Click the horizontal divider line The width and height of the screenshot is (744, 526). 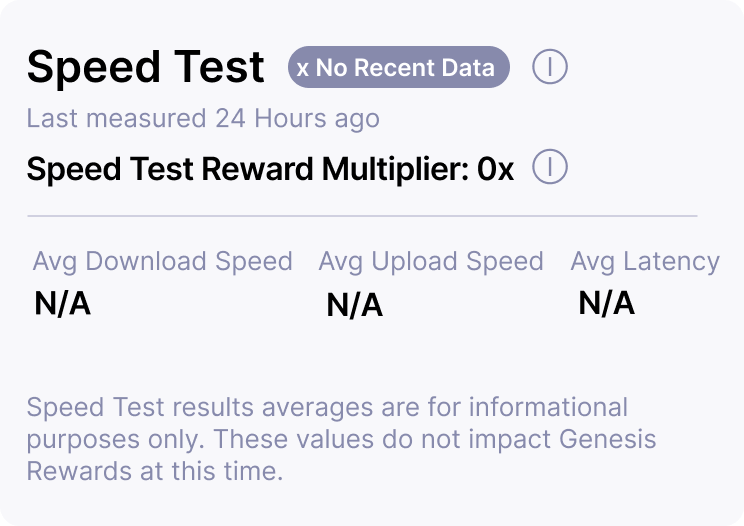pos(362,215)
